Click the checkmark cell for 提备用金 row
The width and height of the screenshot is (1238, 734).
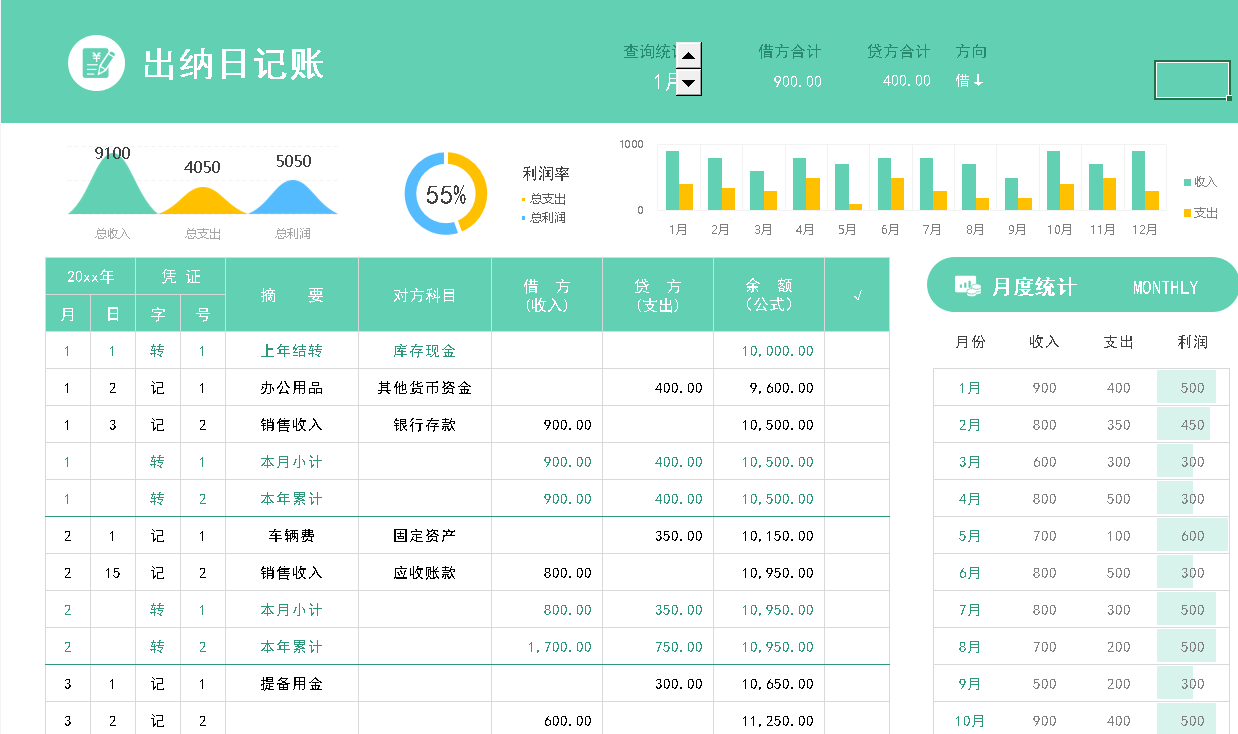[x=856, y=684]
